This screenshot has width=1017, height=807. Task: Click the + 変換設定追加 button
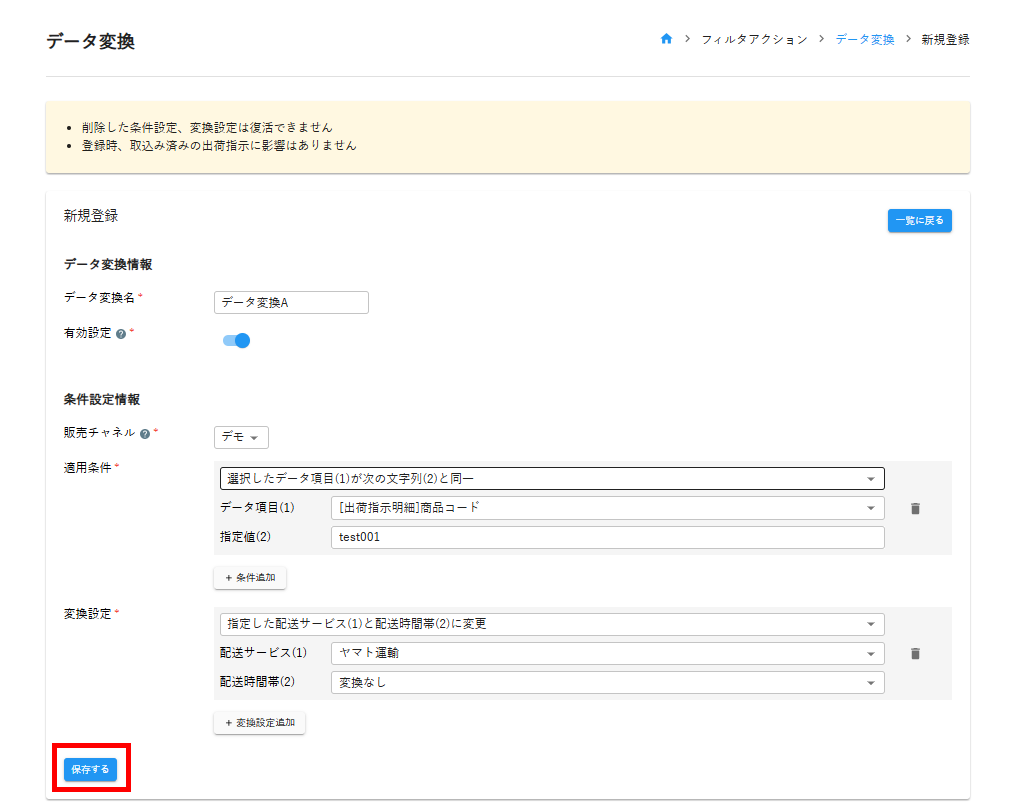click(259, 722)
